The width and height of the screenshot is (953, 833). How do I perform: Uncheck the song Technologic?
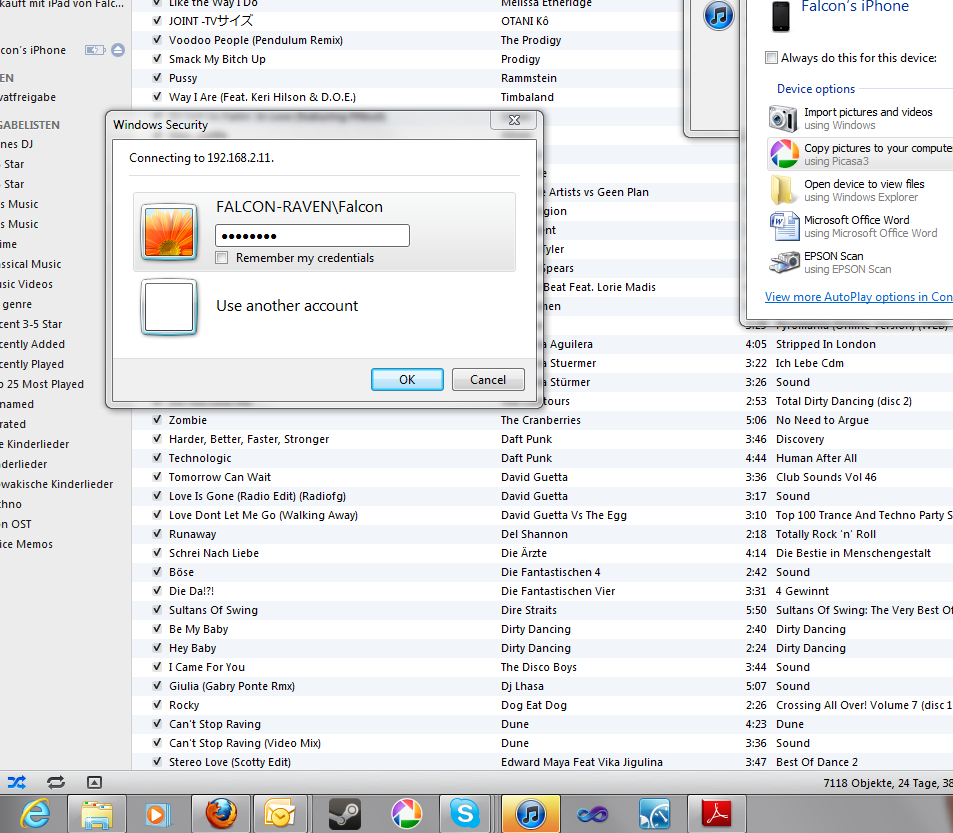(157, 458)
